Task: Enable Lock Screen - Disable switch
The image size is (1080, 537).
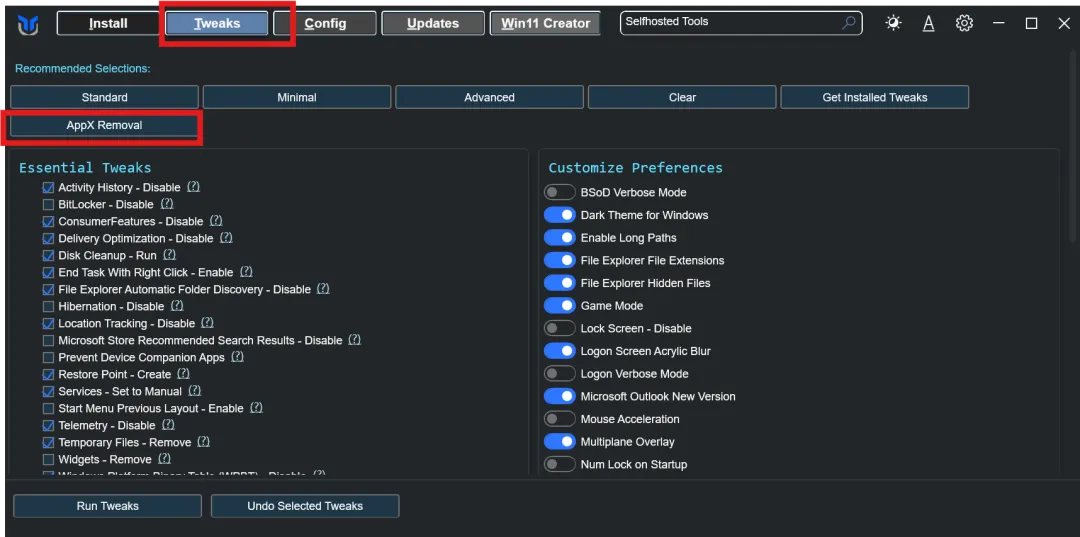Action: (x=559, y=328)
